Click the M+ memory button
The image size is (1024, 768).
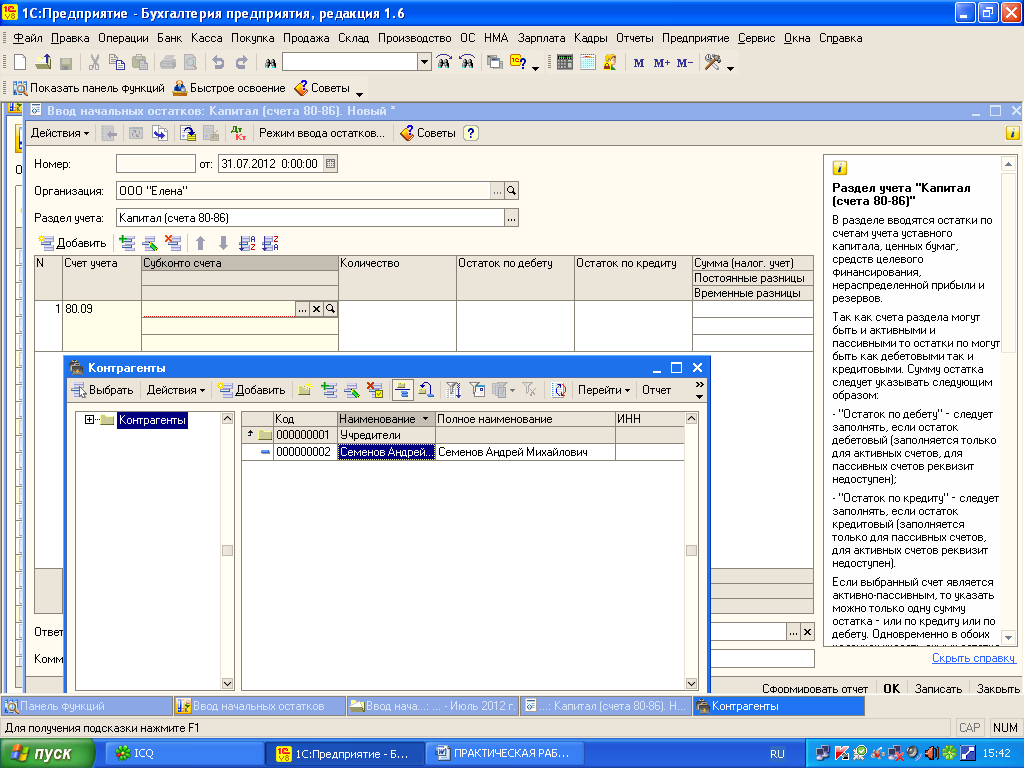click(662, 63)
